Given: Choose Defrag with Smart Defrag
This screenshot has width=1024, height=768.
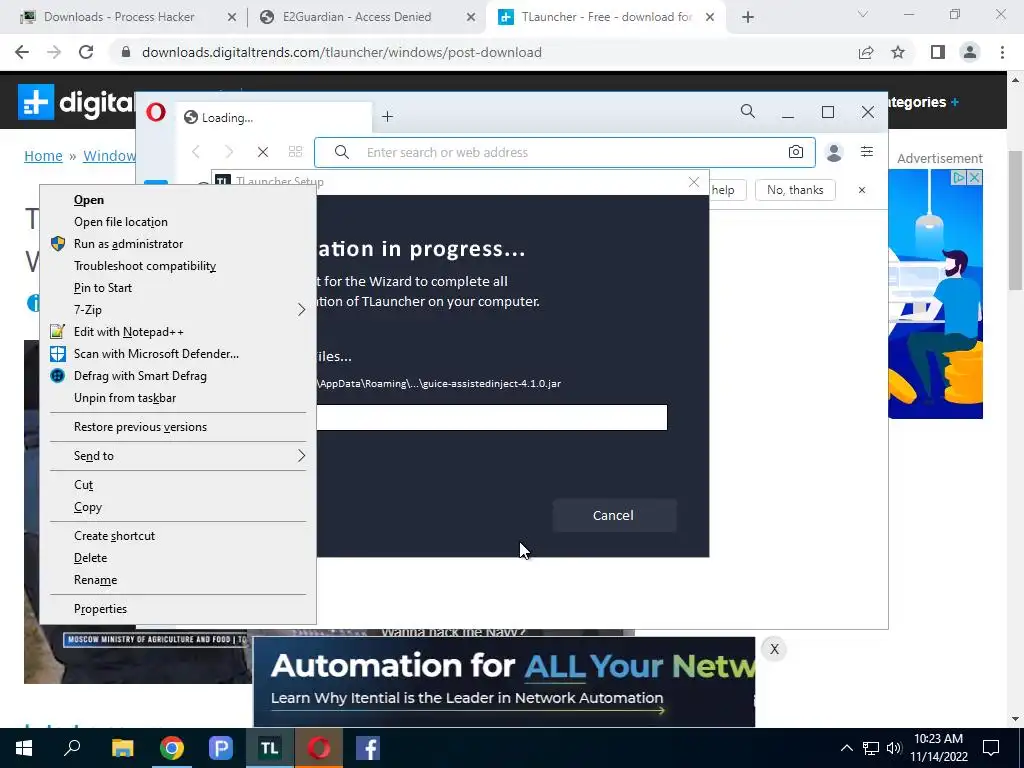Looking at the screenshot, I should click(178, 376).
